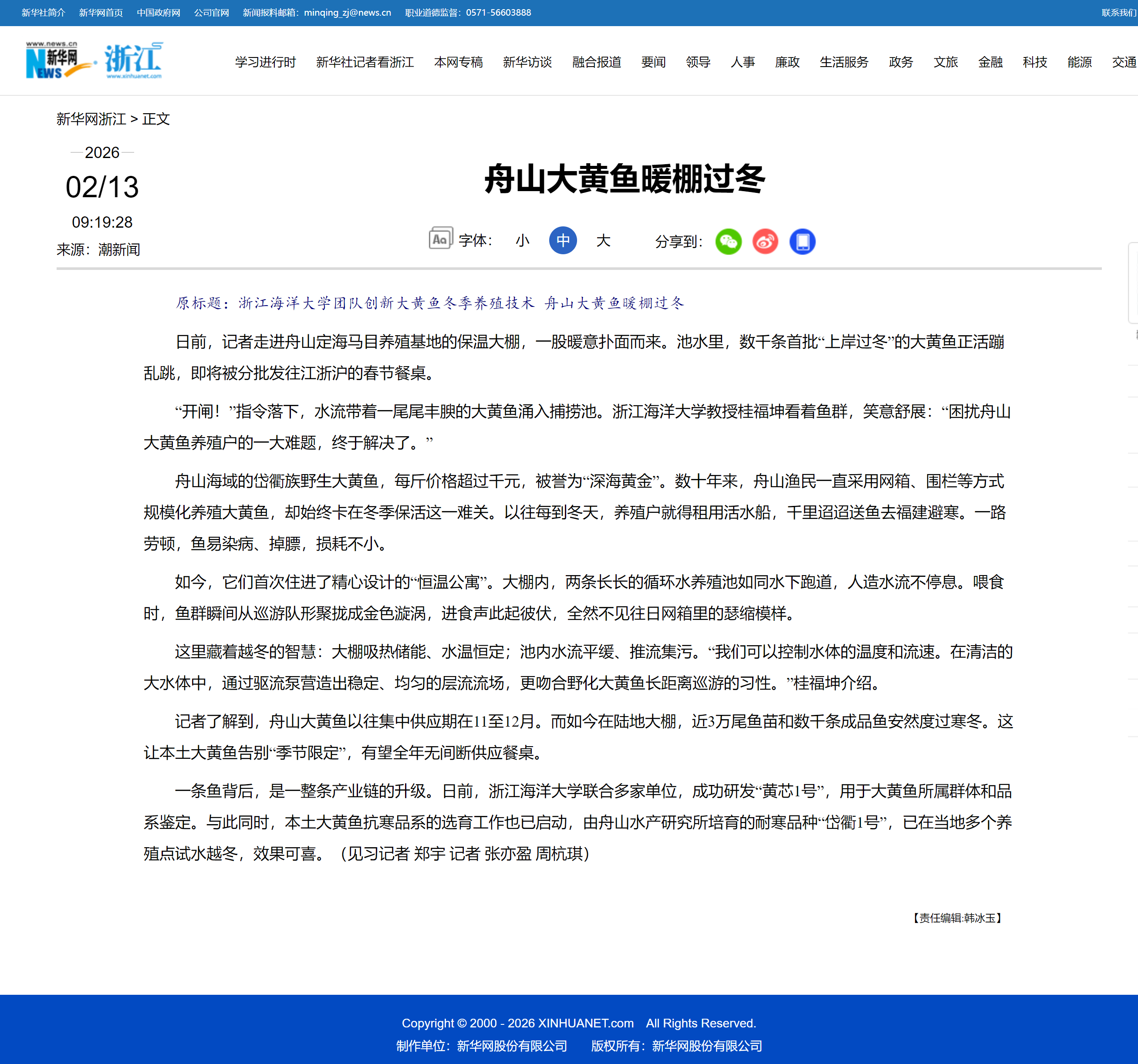This screenshot has width=1138, height=1064.
Task: Go to 政务 section
Action: pos(901,62)
